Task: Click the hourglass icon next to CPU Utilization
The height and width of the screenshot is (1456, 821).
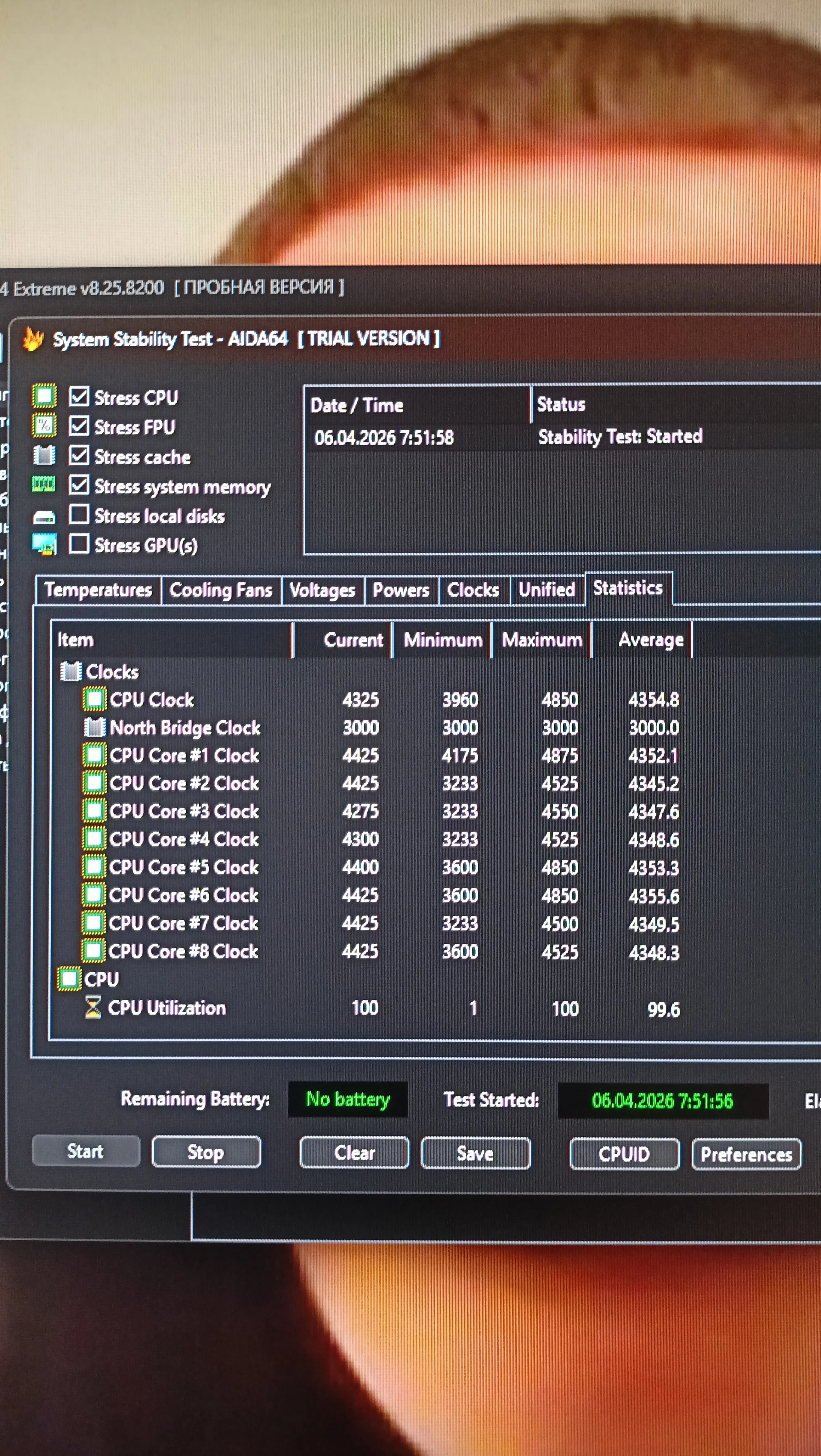Action: coord(93,1007)
